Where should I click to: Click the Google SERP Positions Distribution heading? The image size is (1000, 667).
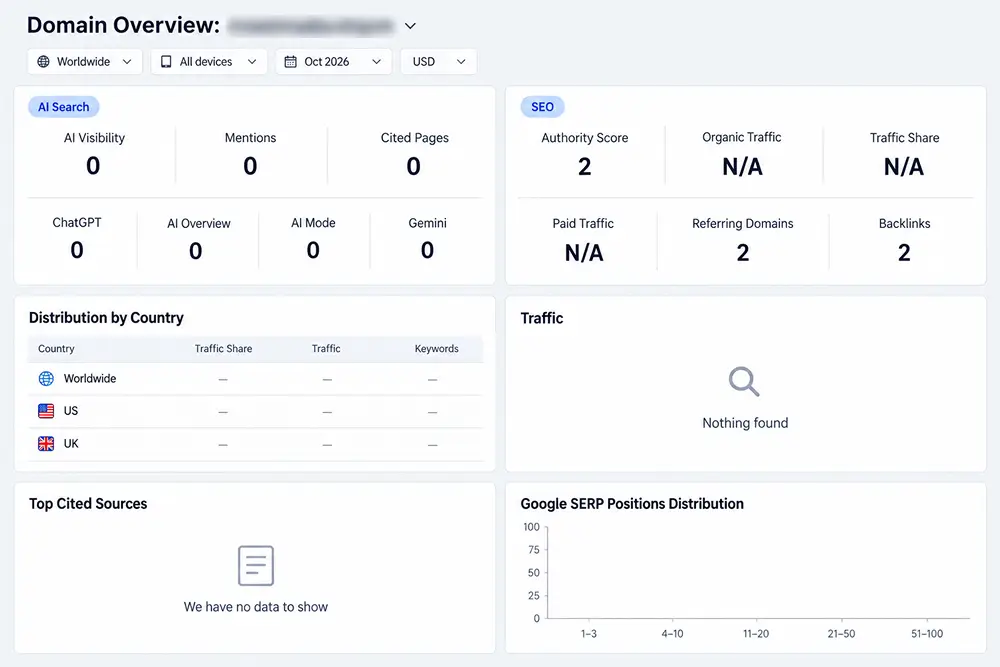point(632,504)
